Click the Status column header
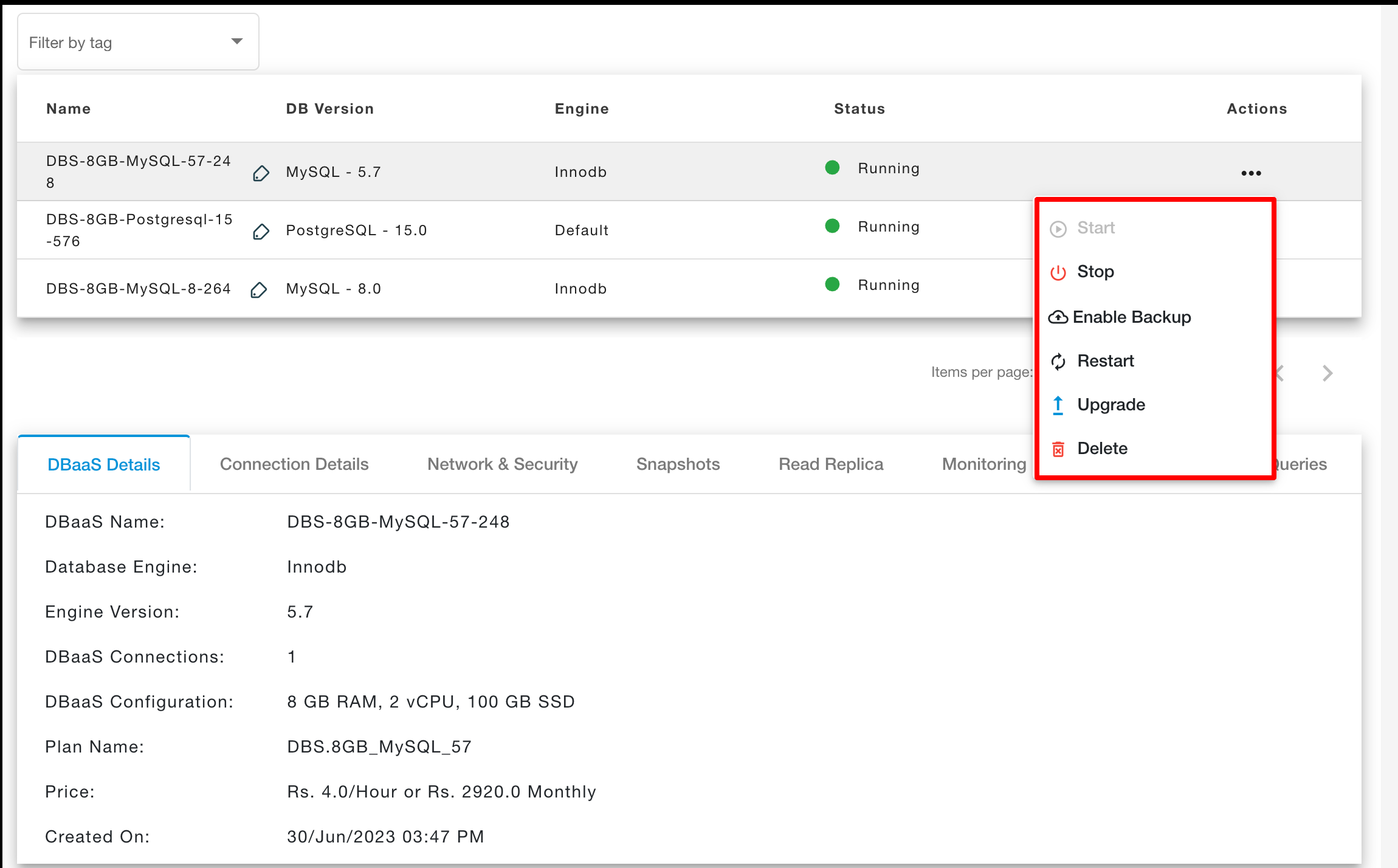The image size is (1398, 868). [859, 109]
